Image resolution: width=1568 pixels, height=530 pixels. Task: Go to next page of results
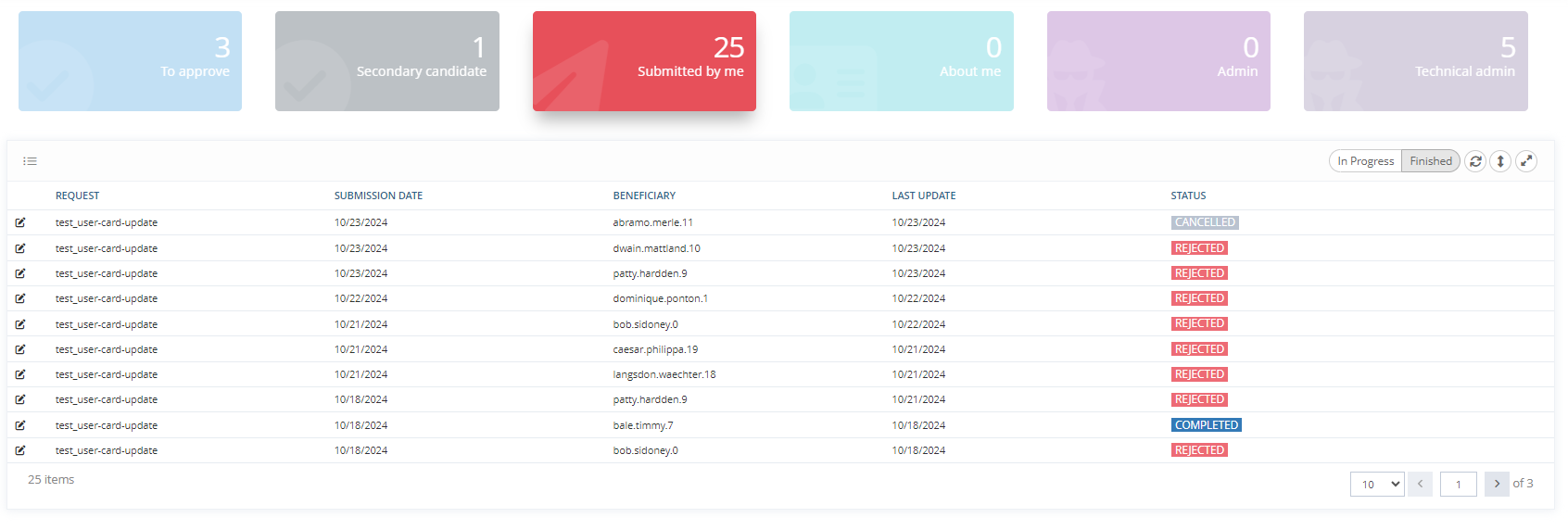(x=1497, y=484)
